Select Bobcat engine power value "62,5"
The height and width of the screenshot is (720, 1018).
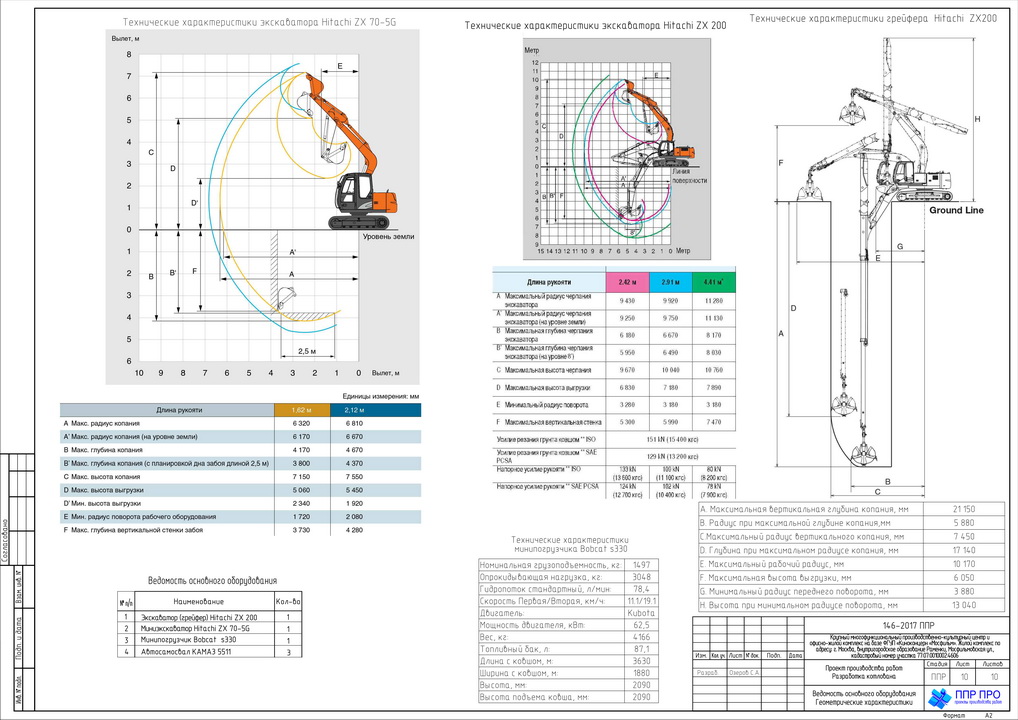(x=641, y=625)
